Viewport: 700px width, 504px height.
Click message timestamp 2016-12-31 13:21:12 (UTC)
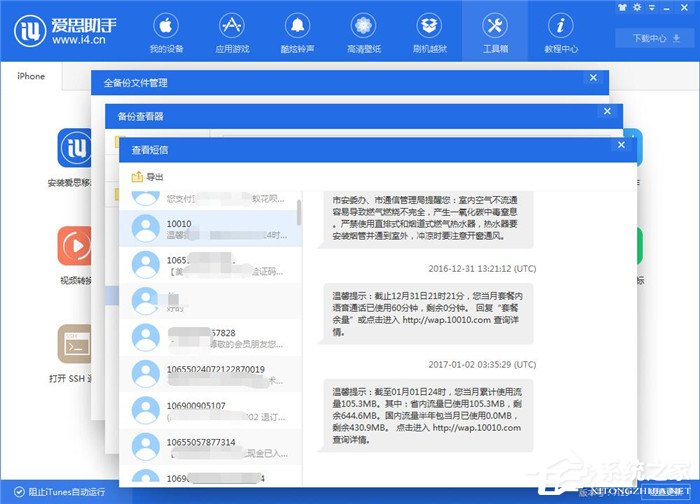tap(482, 269)
